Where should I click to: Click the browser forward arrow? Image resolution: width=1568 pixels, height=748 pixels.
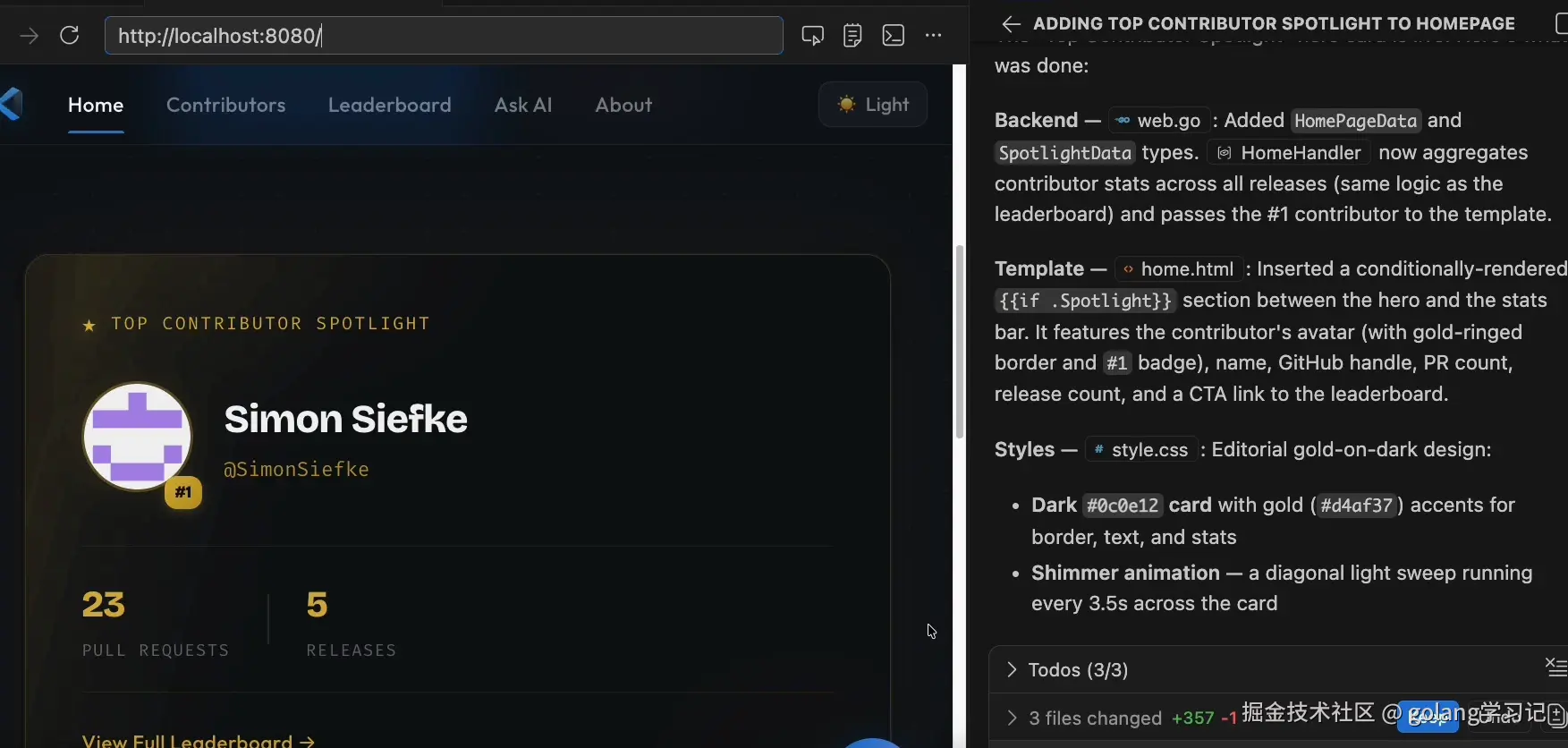pos(30,36)
